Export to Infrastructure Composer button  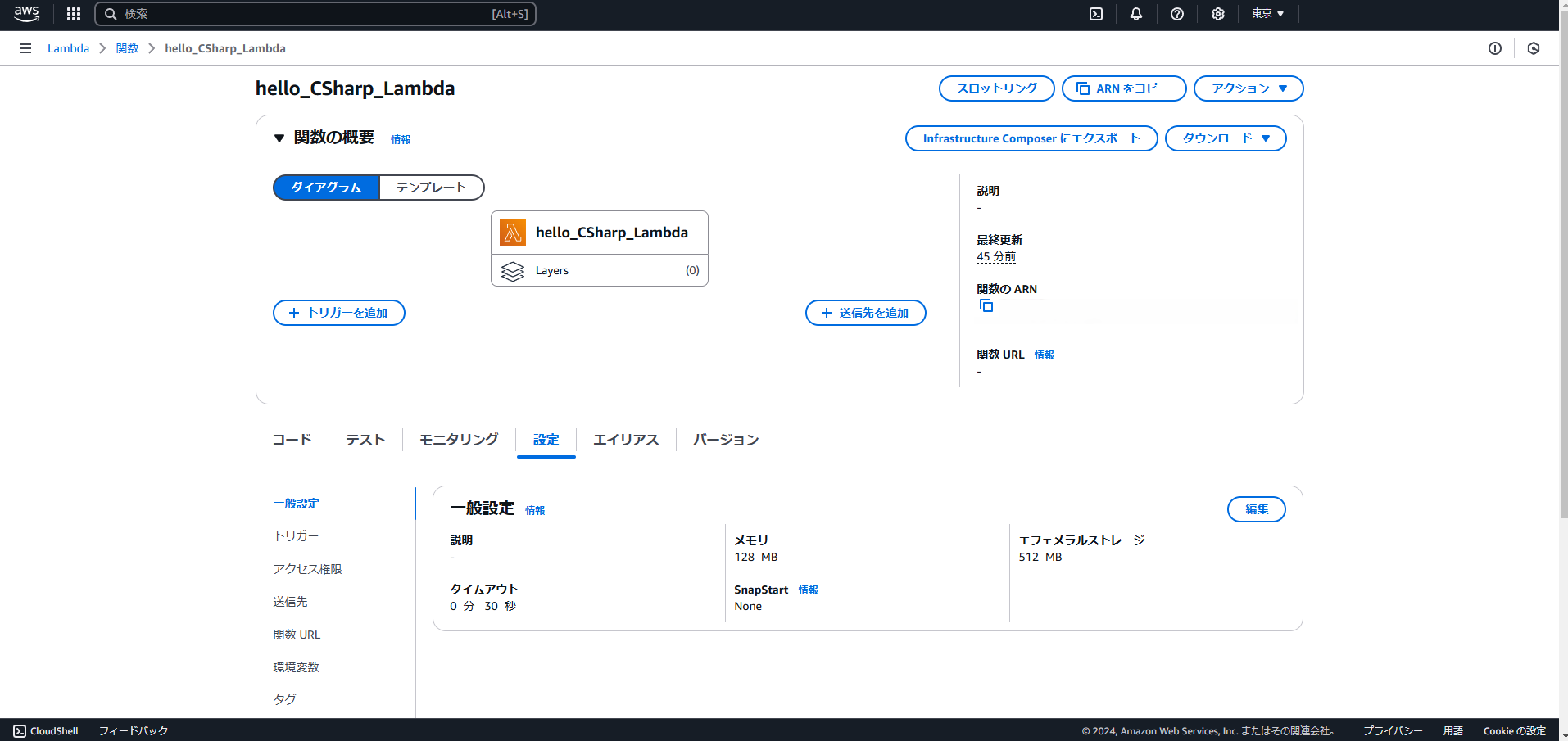(1031, 138)
